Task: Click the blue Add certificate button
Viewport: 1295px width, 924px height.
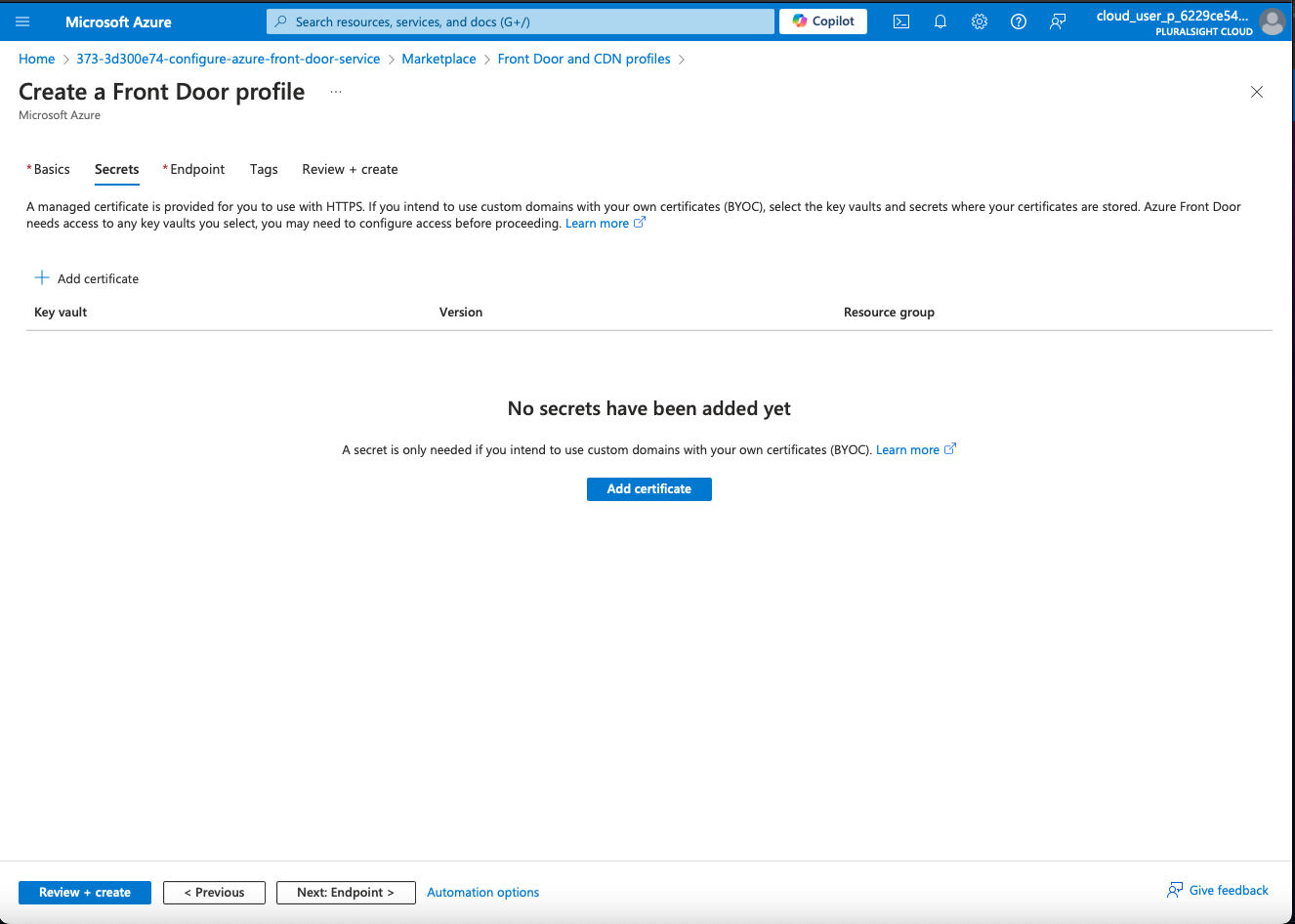Action: pyautogui.click(x=649, y=489)
